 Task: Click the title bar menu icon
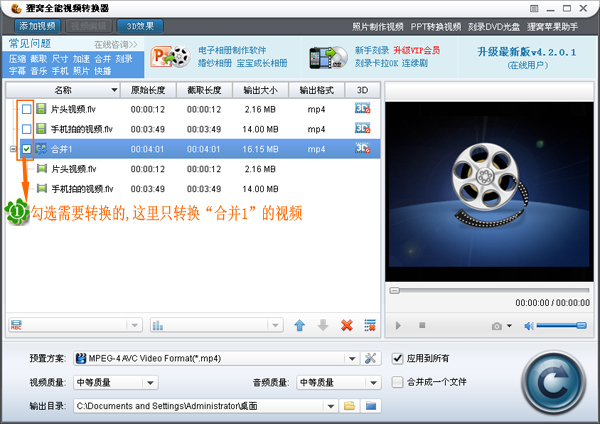pyautogui.click(x=534, y=8)
